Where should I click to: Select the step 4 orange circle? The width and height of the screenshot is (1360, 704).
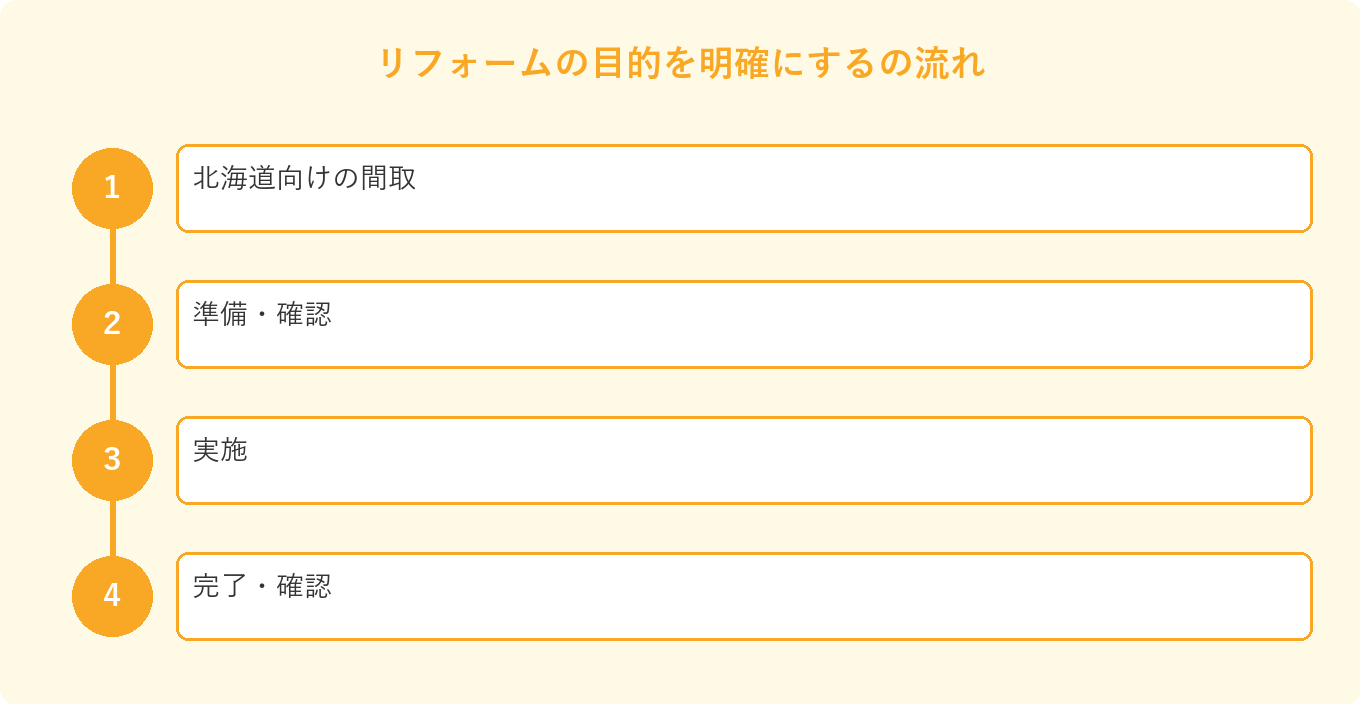coord(112,596)
